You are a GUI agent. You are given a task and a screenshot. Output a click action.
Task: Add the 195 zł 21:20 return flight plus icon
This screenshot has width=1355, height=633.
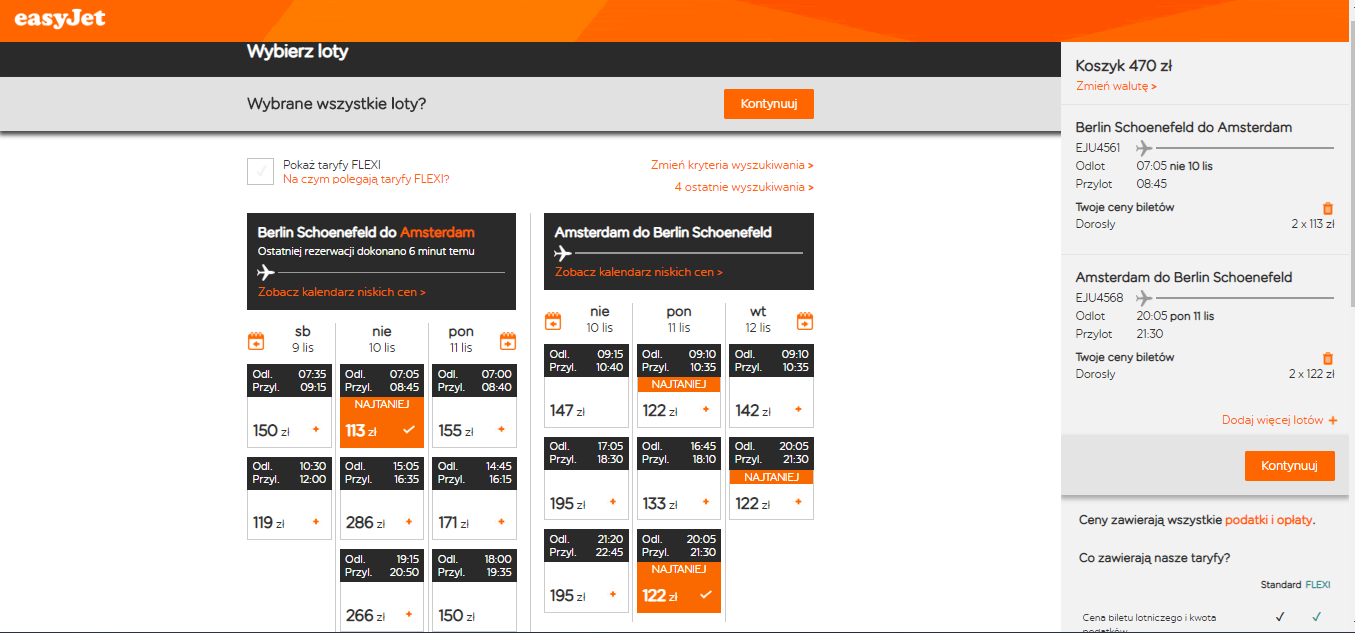pyautogui.click(x=613, y=595)
